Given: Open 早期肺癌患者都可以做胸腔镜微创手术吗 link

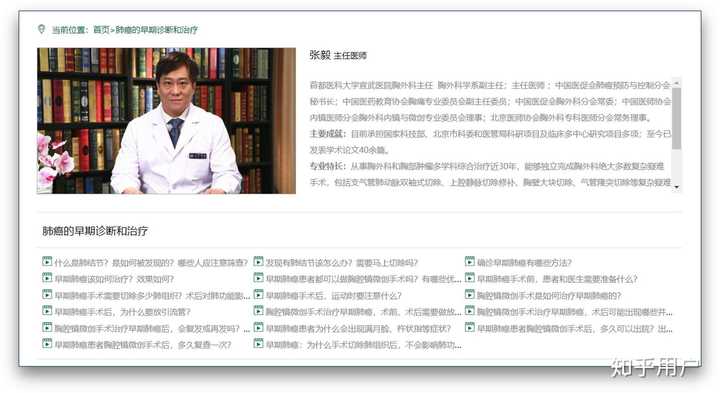Looking at the screenshot, I should tap(363, 279).
